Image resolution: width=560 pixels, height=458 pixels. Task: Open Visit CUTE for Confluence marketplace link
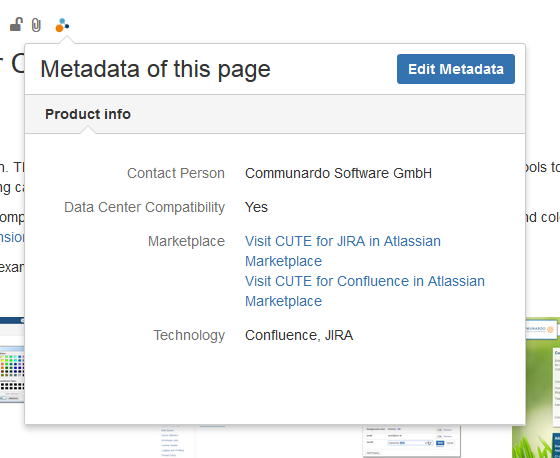point(365,291)
